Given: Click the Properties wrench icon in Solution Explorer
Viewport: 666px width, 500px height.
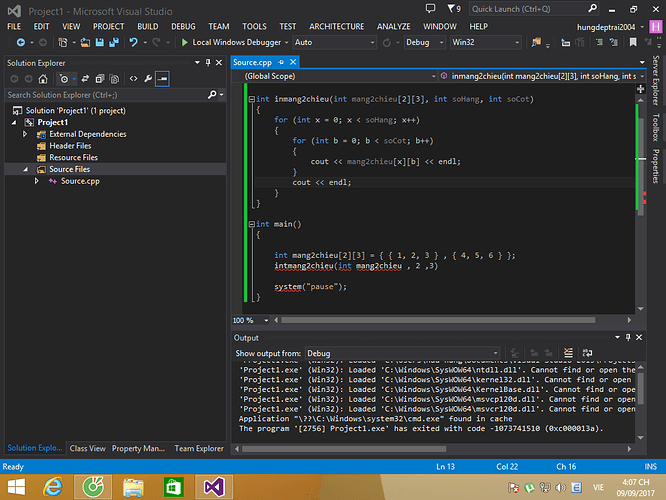Looking at the screenshot, I should click(x=148, y=78).
